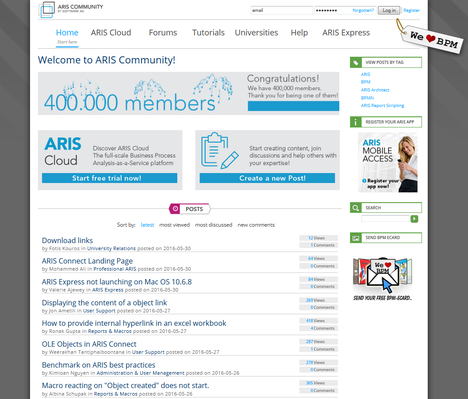Viewport: 468px width, 399px height.
Task: Click the clipboard and pencil icon
Action: pyautogui.click(x=220, y=150)
